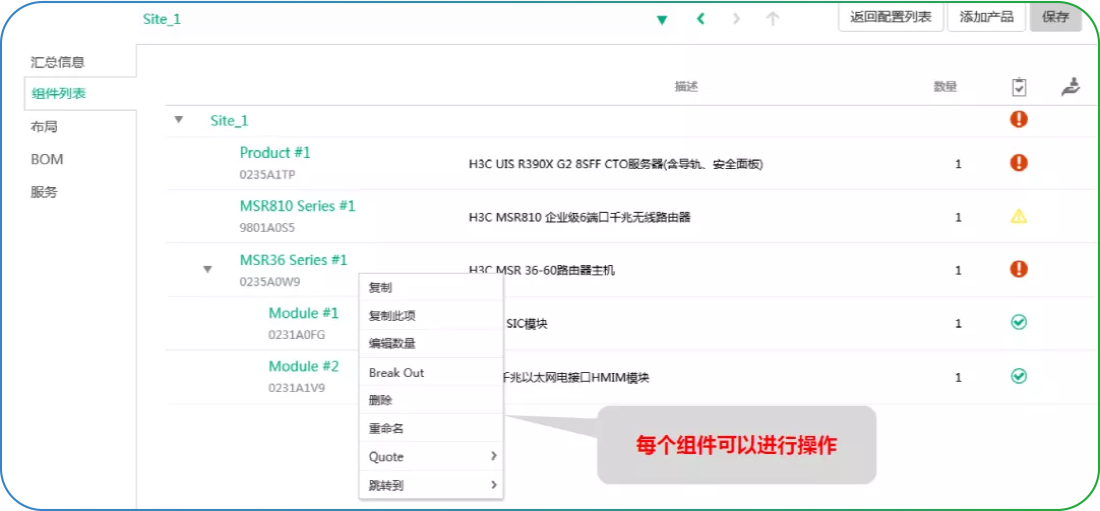Choose 删除 from the context menu
1100x511 pixels.
click(x=431, y=400)
